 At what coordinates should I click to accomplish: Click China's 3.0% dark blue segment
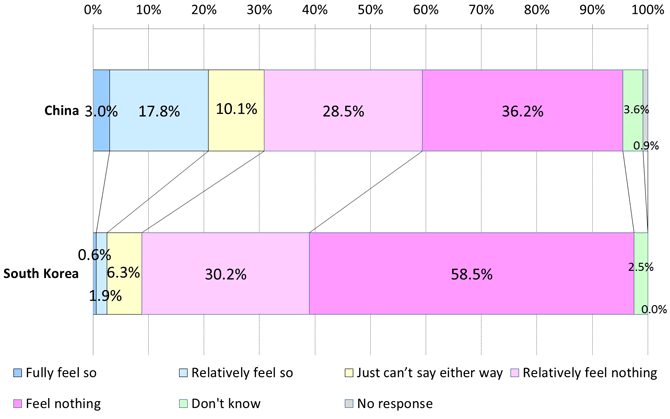point(101,111)
